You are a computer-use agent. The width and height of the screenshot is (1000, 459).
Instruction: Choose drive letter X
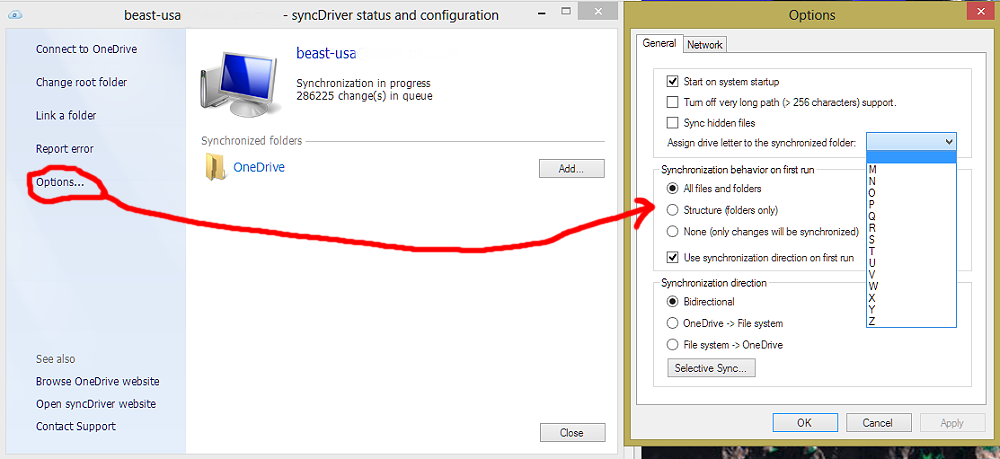coord(911,298)
